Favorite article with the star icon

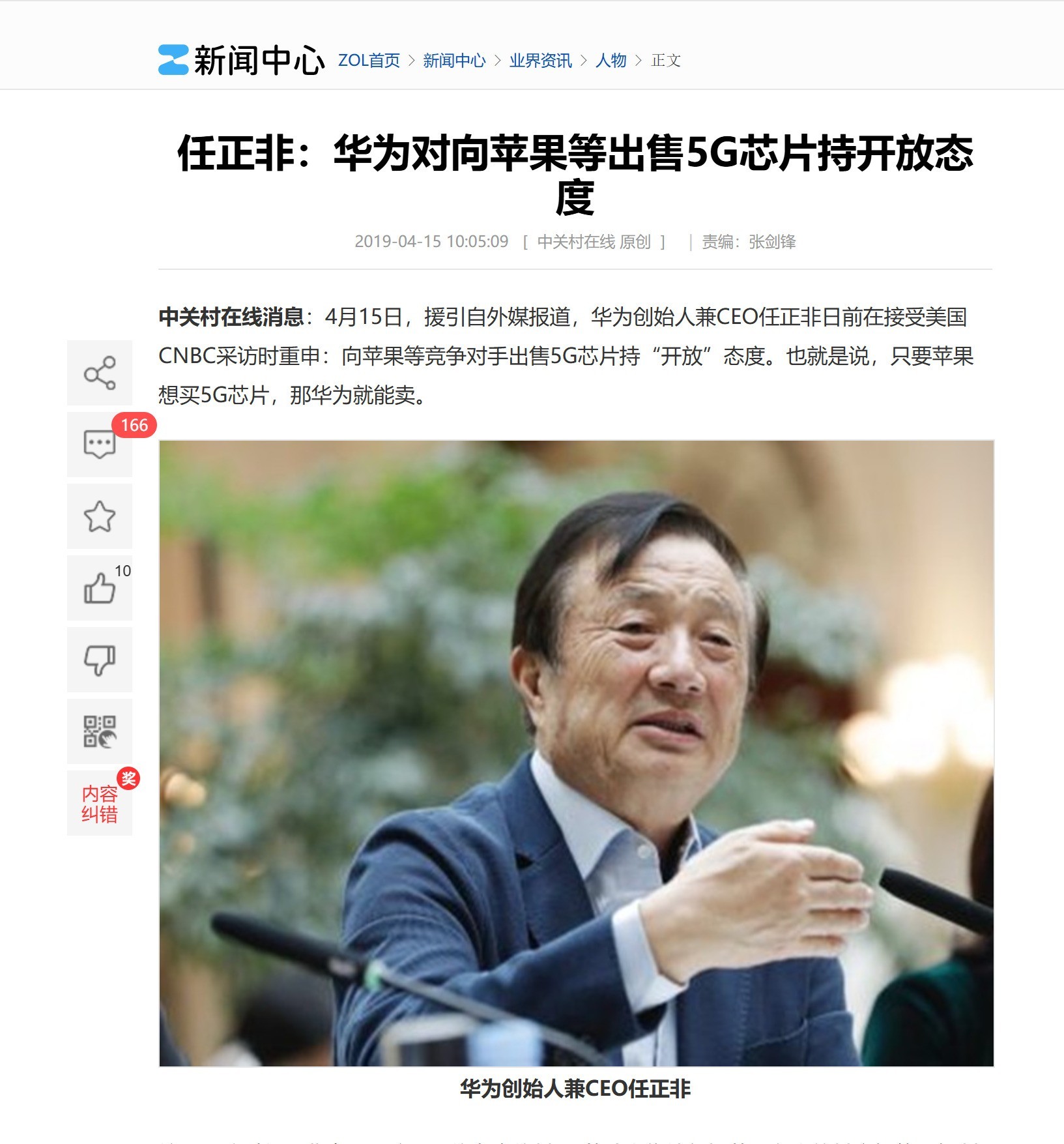click(x=100, y=516)
